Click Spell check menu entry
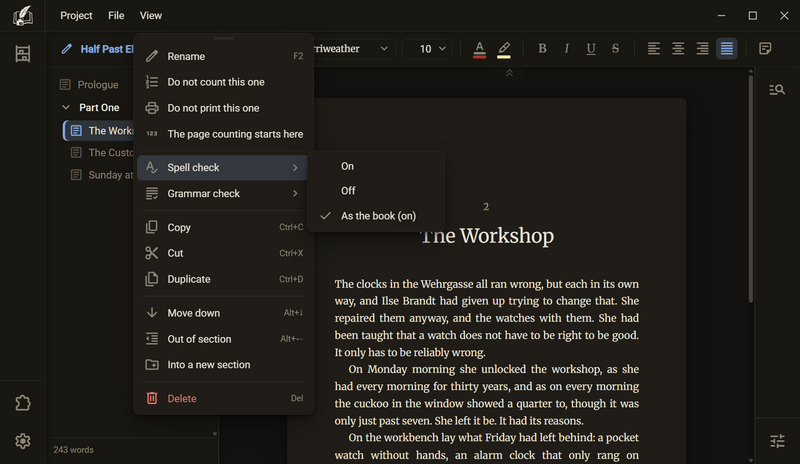The height and width of the screenshot is (464, 800). tap(223, 167)
